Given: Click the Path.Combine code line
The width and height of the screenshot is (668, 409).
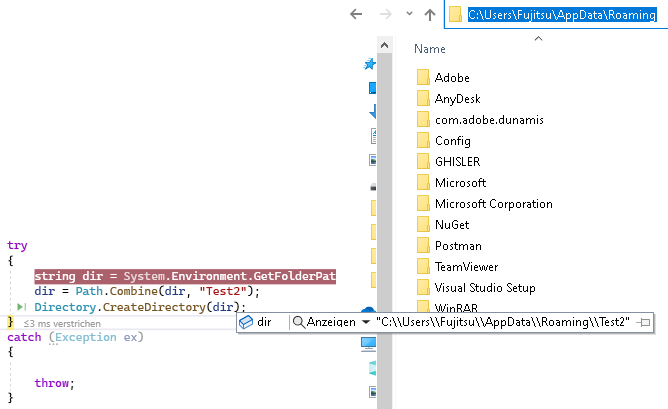Looking at the screenshot, I should 147,291.
